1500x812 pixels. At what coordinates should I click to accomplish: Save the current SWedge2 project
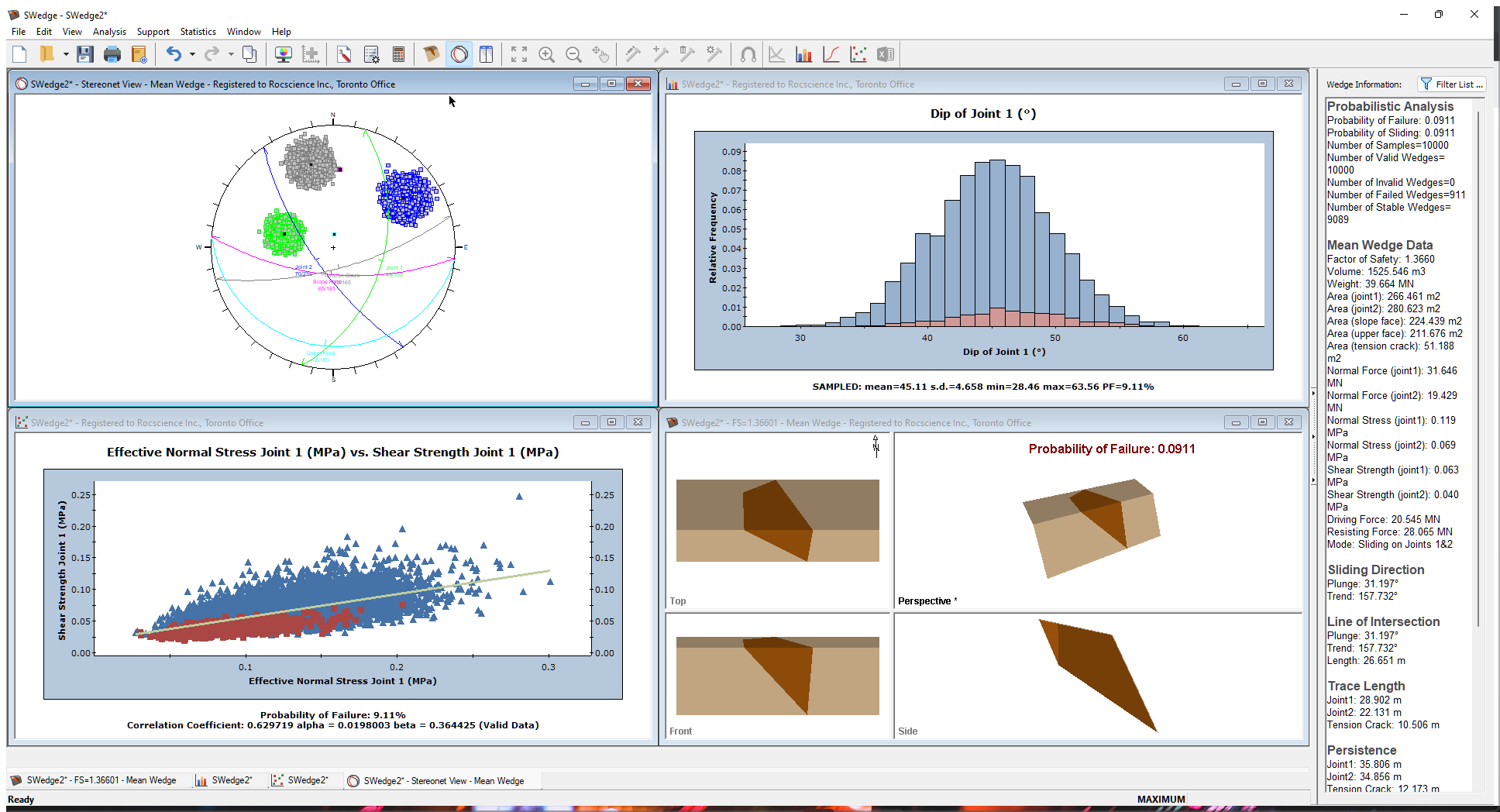[85, 53]
